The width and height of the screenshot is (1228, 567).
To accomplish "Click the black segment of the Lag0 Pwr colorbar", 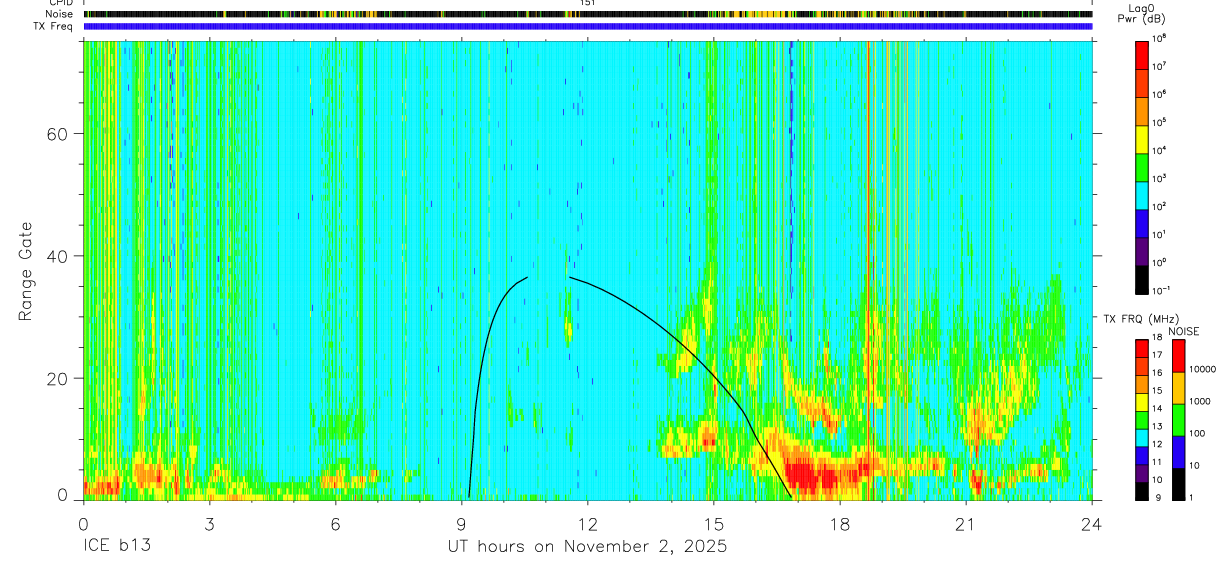I will tap(1142, 278).
